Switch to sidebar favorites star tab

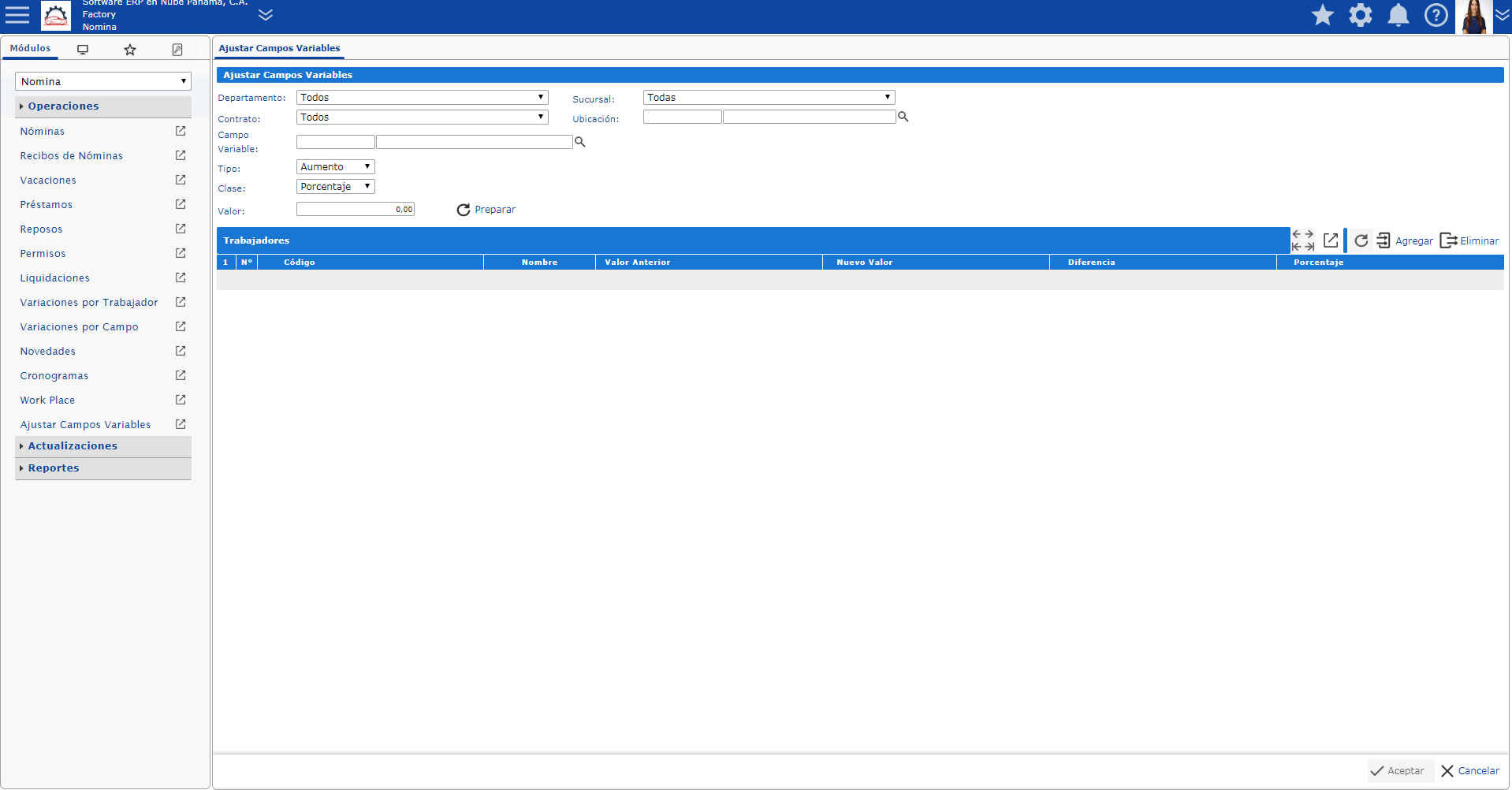click(x=130, y=50)
